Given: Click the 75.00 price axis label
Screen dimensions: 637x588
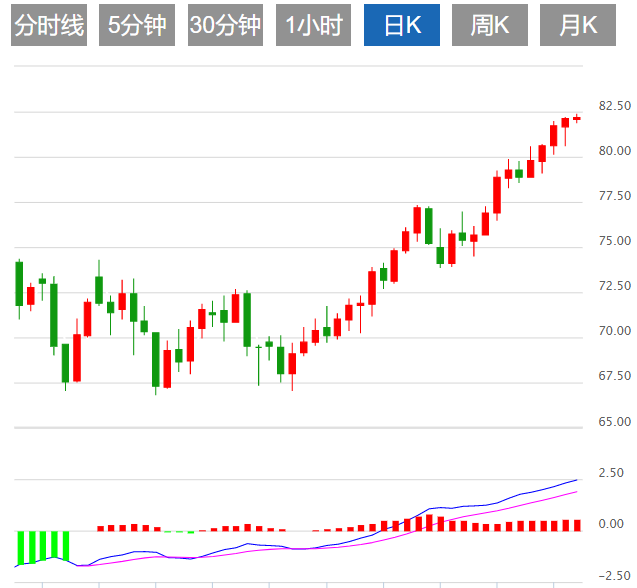Looking at the screenshot, I should tap(615, 241).
